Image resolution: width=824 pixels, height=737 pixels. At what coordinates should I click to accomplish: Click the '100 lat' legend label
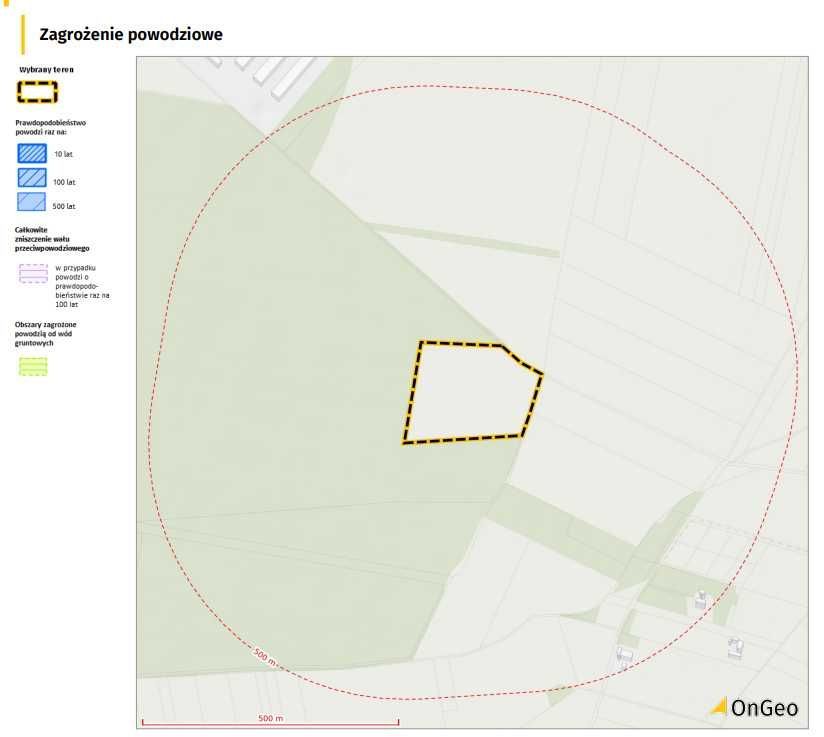(x=64, y=182)
